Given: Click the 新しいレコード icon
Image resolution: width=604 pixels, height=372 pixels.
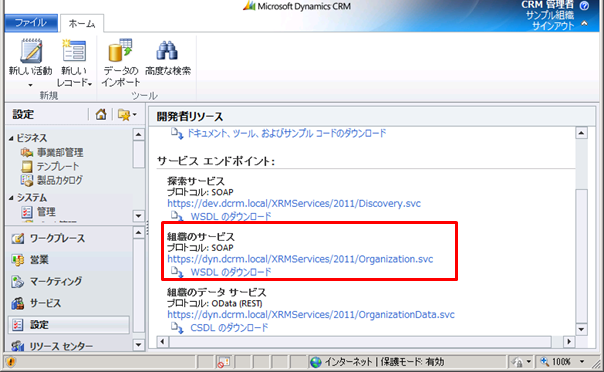Looking at the screenshot, I should 74,50.
